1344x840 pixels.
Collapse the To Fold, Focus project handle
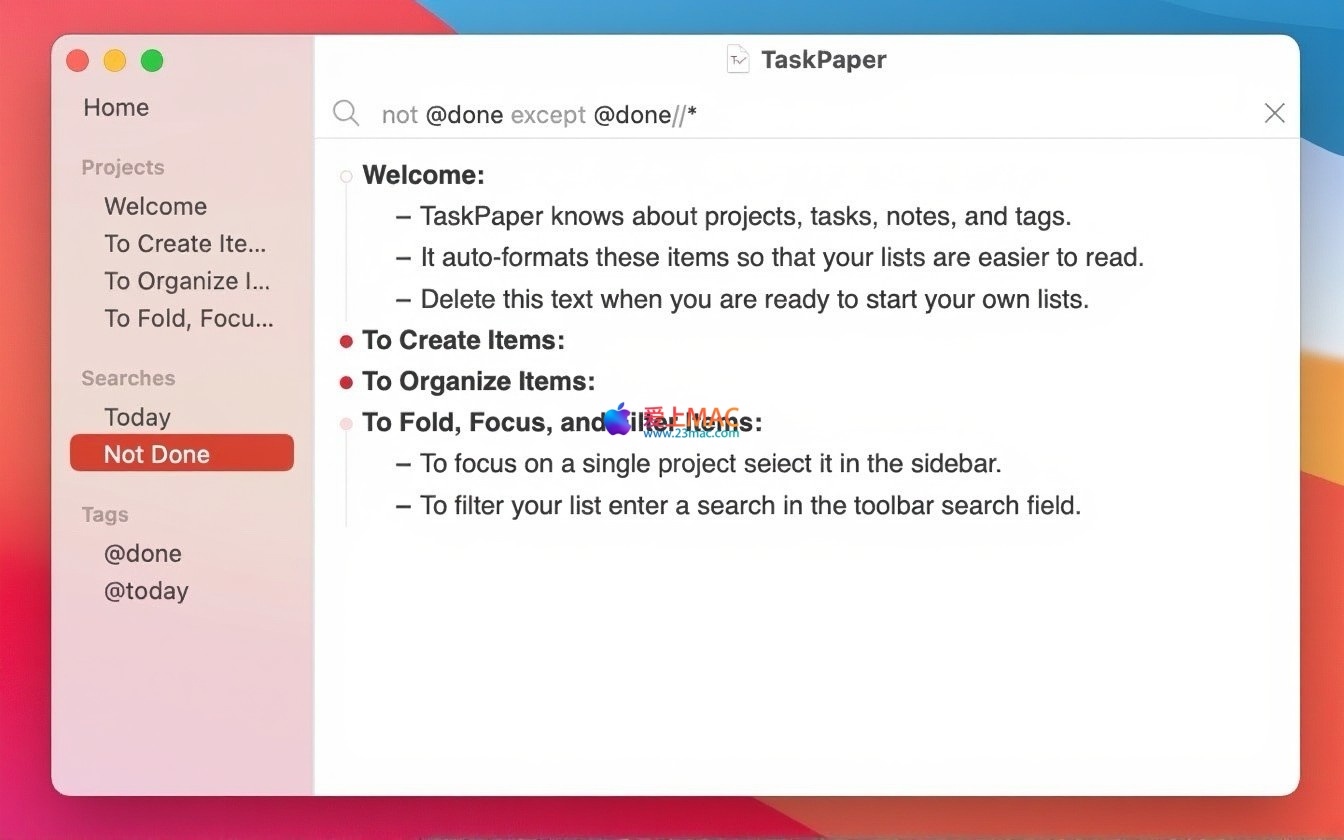coord(346,424)
